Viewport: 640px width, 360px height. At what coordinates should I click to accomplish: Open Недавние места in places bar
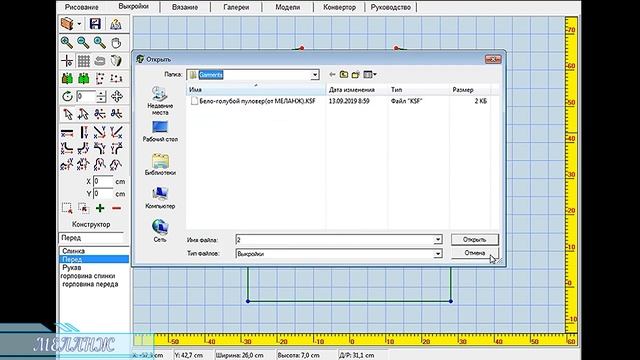(160, 100)
